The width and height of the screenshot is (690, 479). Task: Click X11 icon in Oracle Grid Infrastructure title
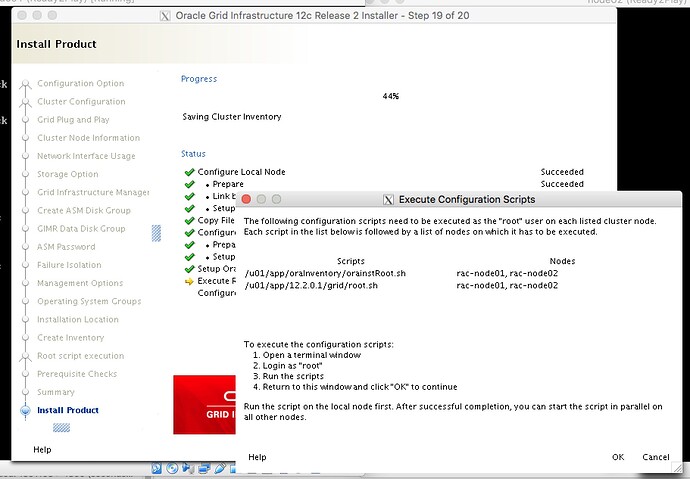click(165, 15)
